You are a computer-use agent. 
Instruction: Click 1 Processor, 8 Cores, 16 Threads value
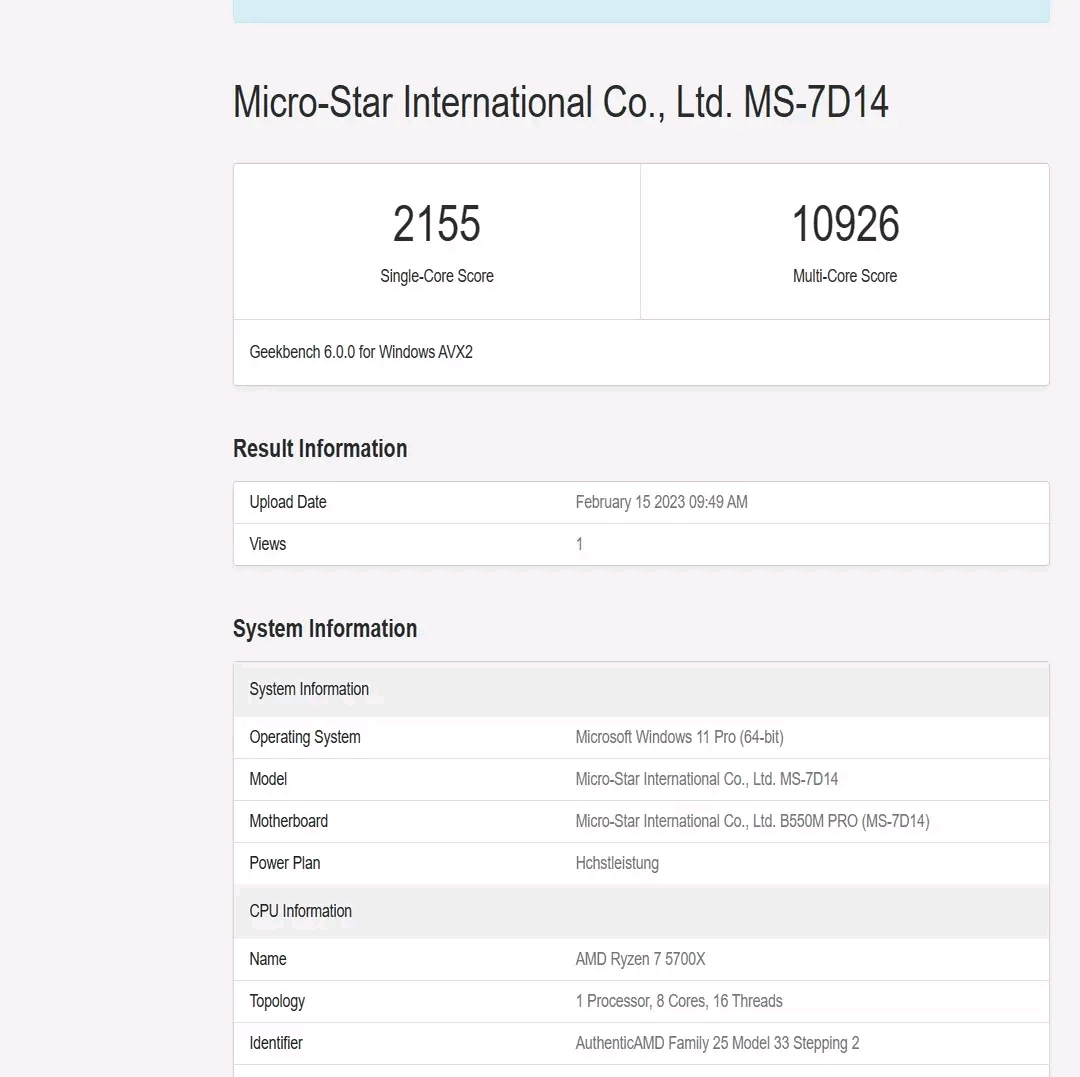click(679, 1001)
